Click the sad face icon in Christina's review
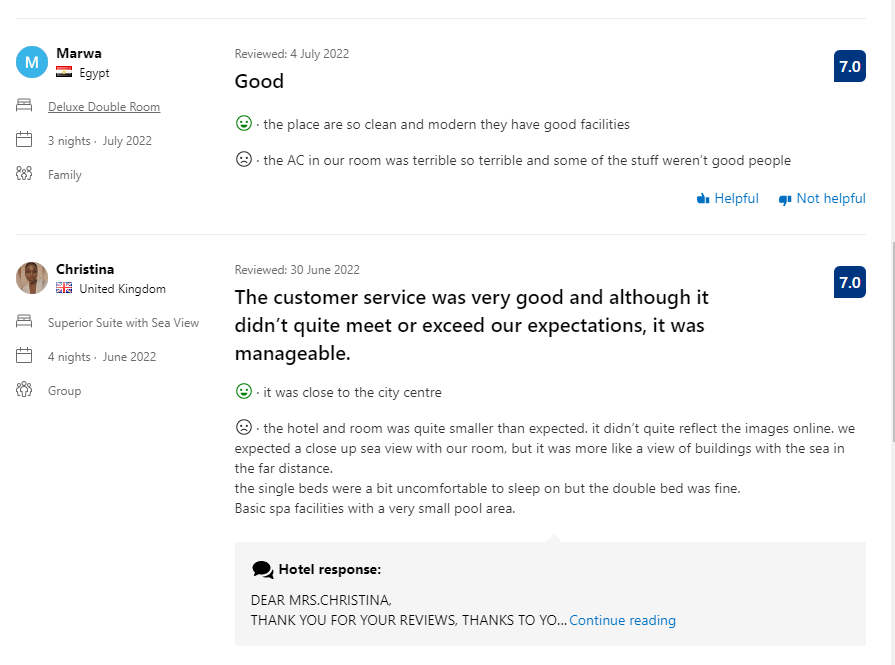895x665 pixels. tap(244, 427)
